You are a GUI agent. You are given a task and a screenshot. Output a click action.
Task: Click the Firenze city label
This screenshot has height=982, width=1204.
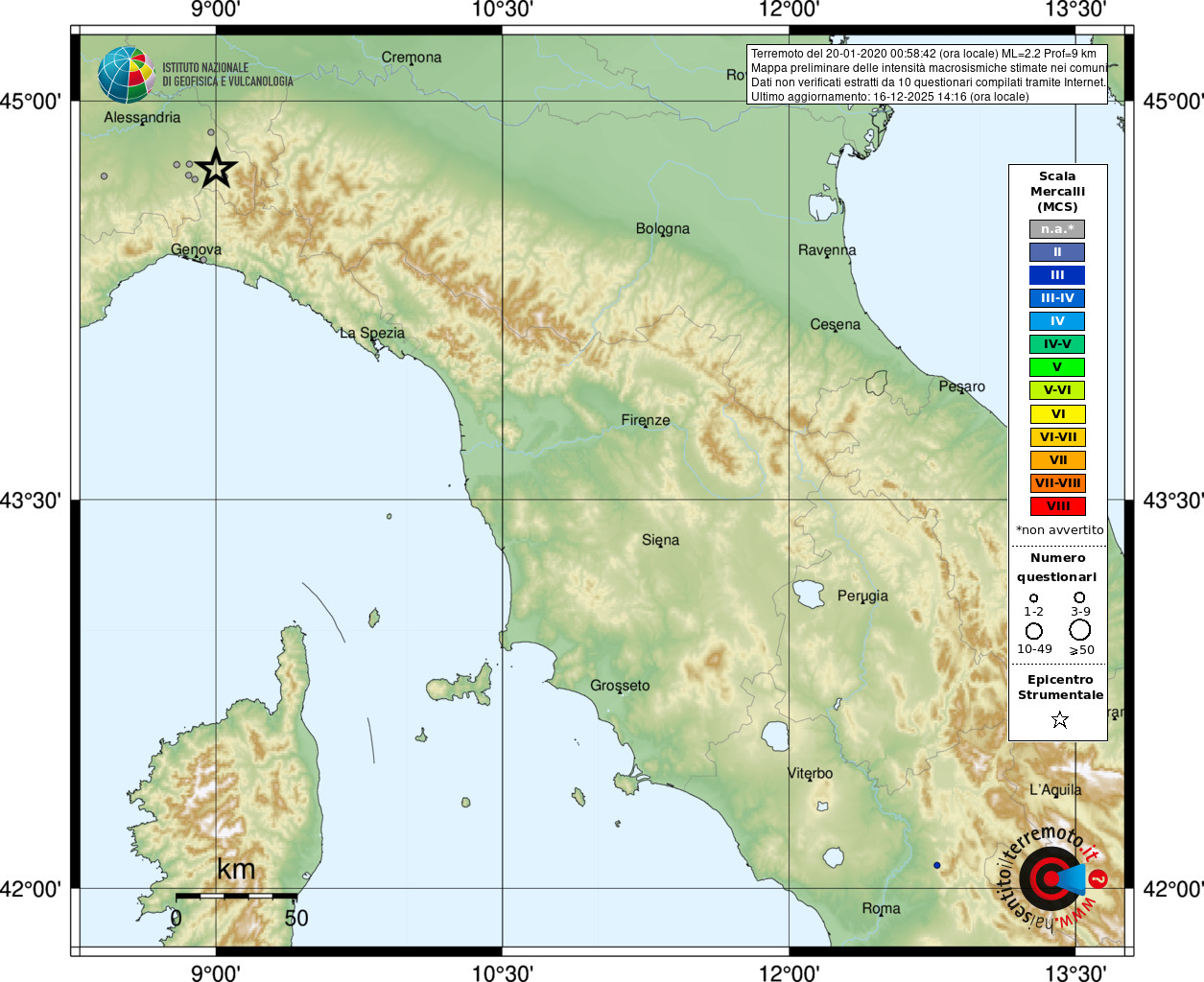pyautogui.click(x=646, y=420)
